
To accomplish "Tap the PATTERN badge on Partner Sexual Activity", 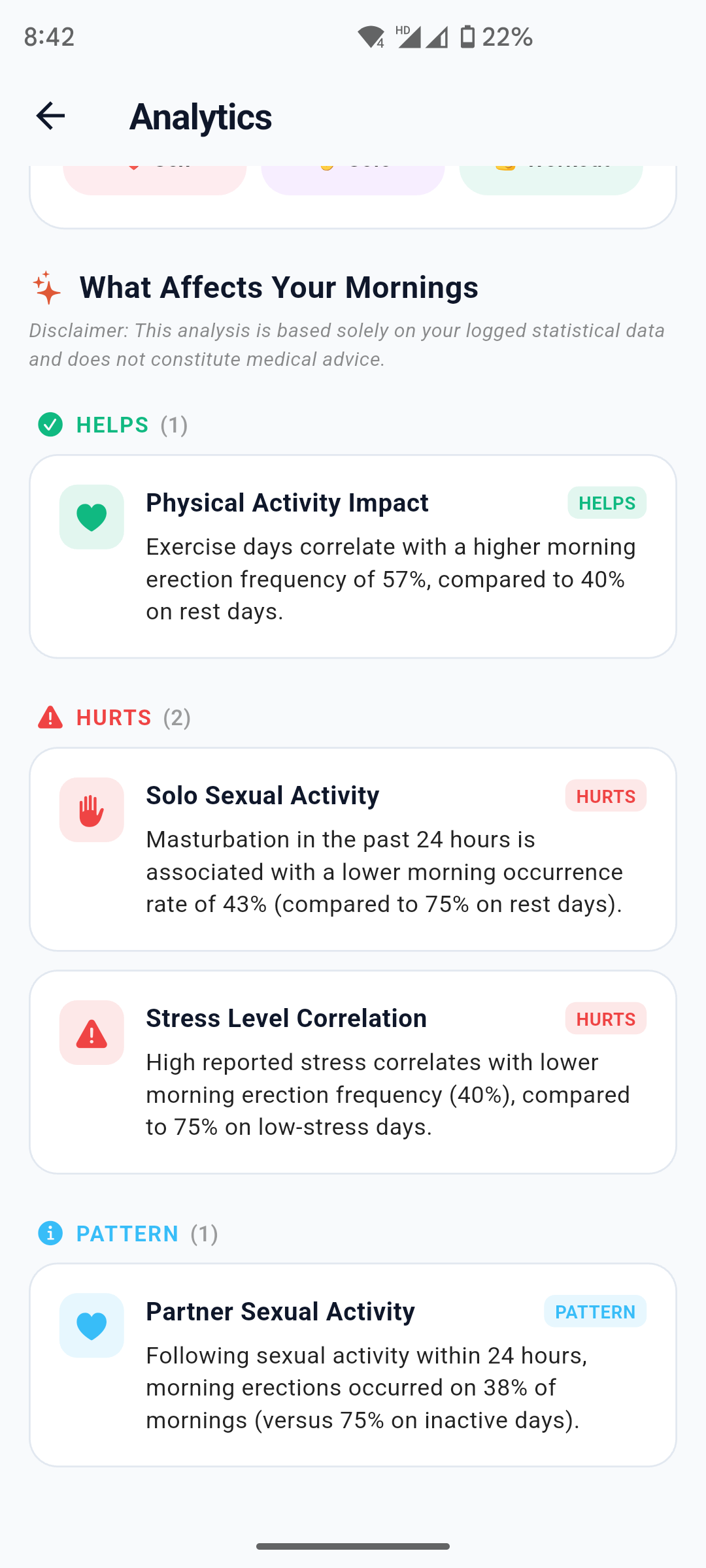I will 595,1311.
